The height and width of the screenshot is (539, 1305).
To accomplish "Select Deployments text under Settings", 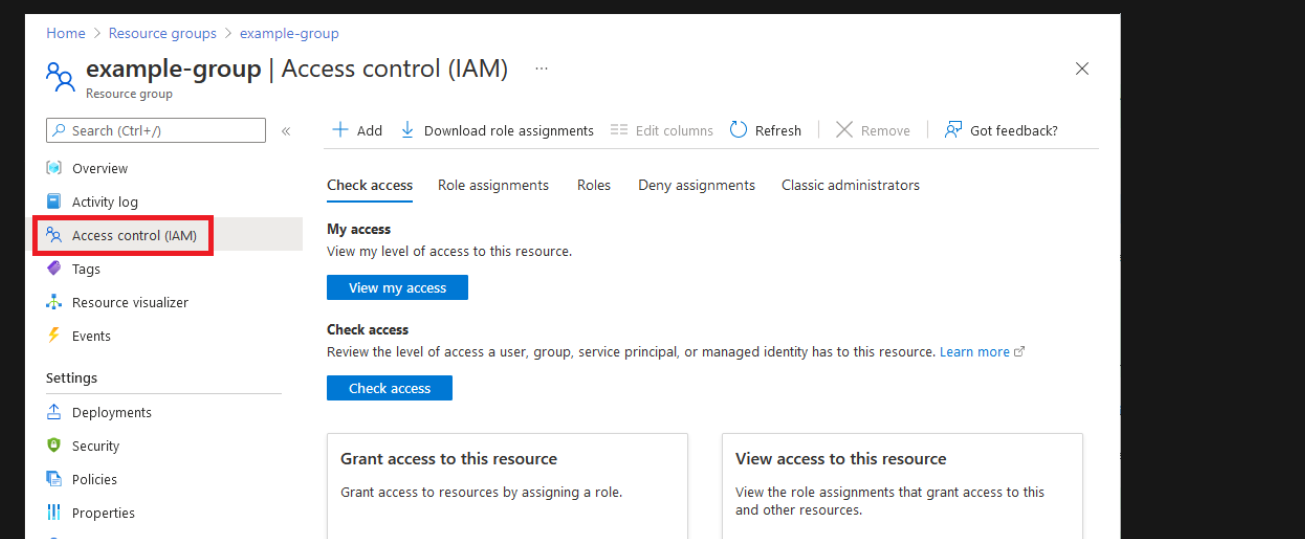I will 112,412.
